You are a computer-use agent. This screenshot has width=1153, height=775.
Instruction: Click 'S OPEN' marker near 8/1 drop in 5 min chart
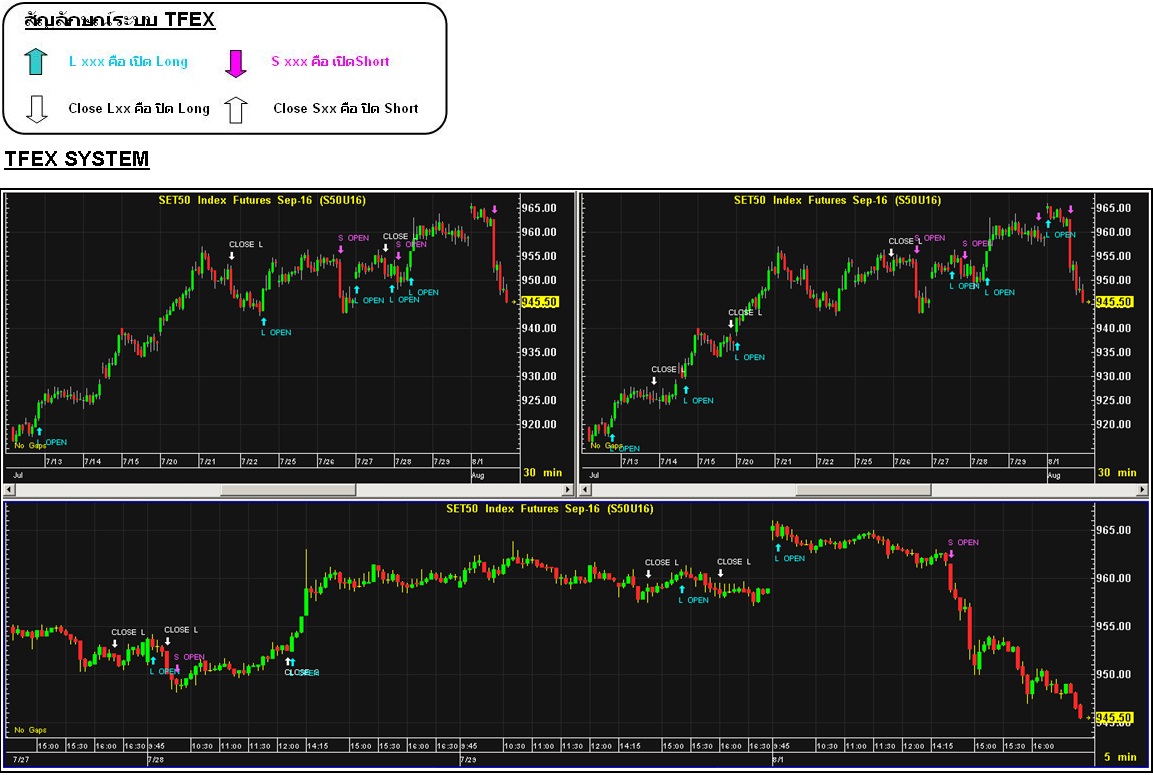[963, 543]
